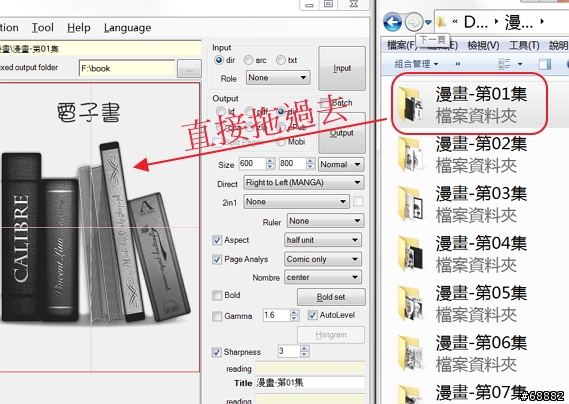
Task: Select the txt input radio button
Action: tap(281, 60)
